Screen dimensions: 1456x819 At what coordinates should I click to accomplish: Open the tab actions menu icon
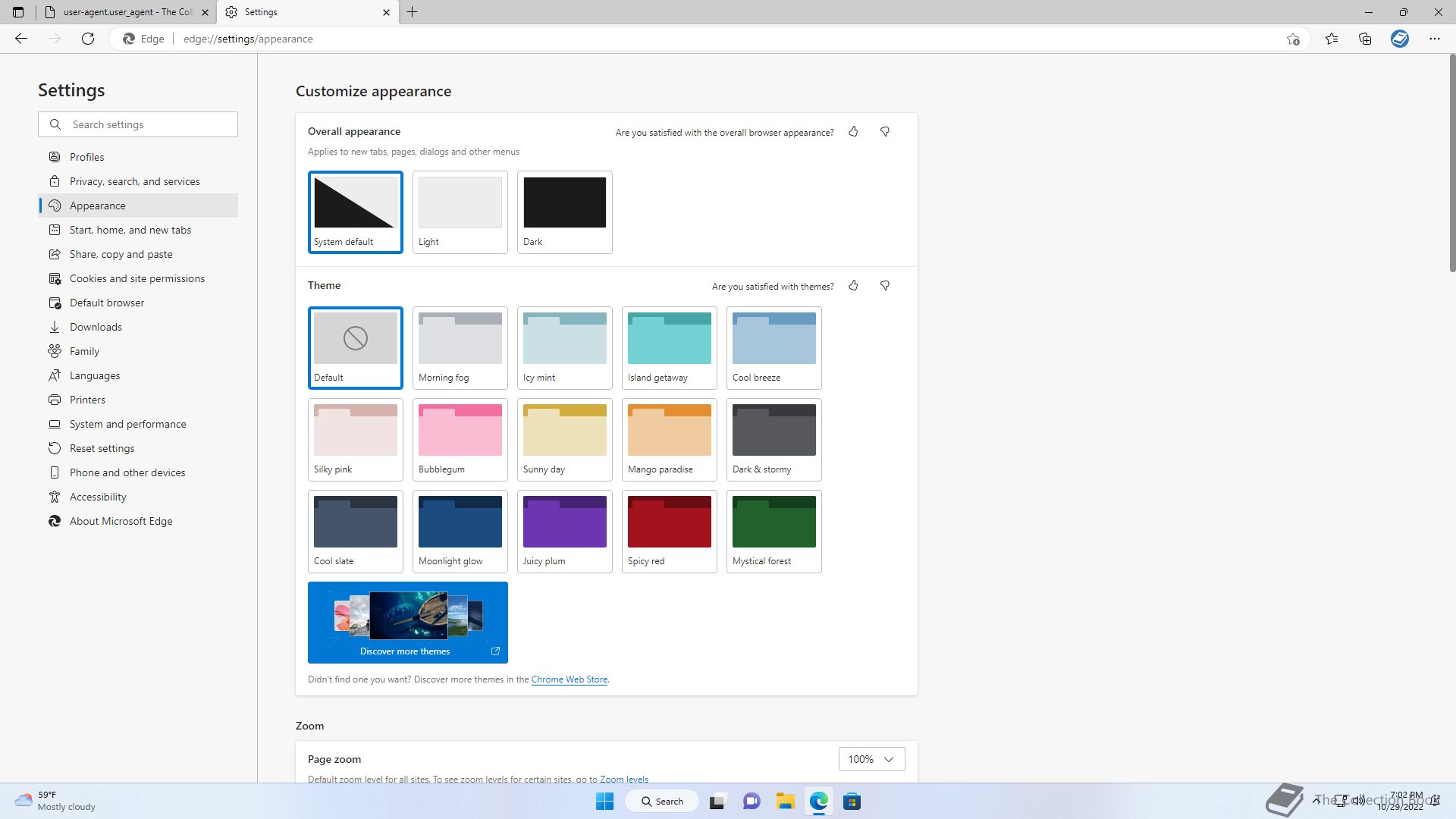pos(18,12)
